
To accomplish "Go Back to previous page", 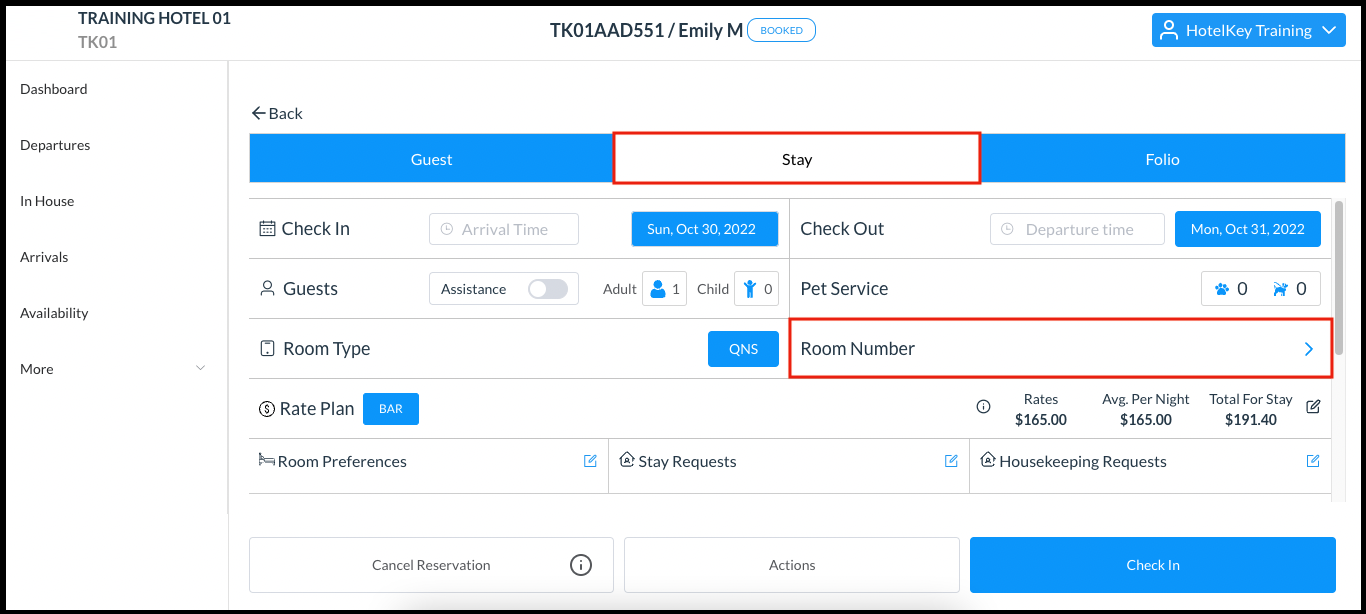I will pyautogui.click(x=277, y=114).
